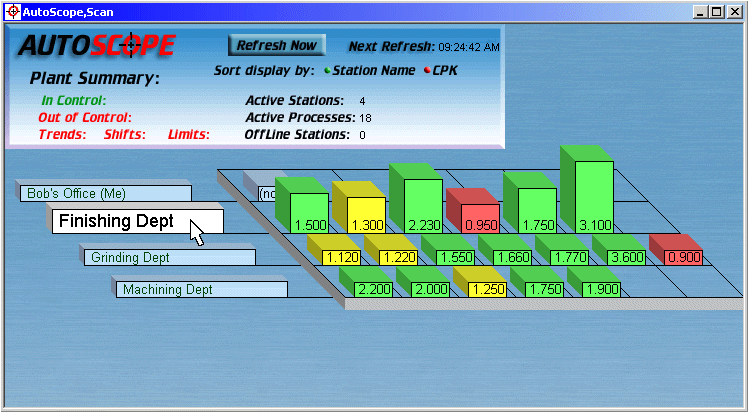
Task: Click the partially hidden (no label in chart
Action: pyautogui.click(x=267, y=193)
